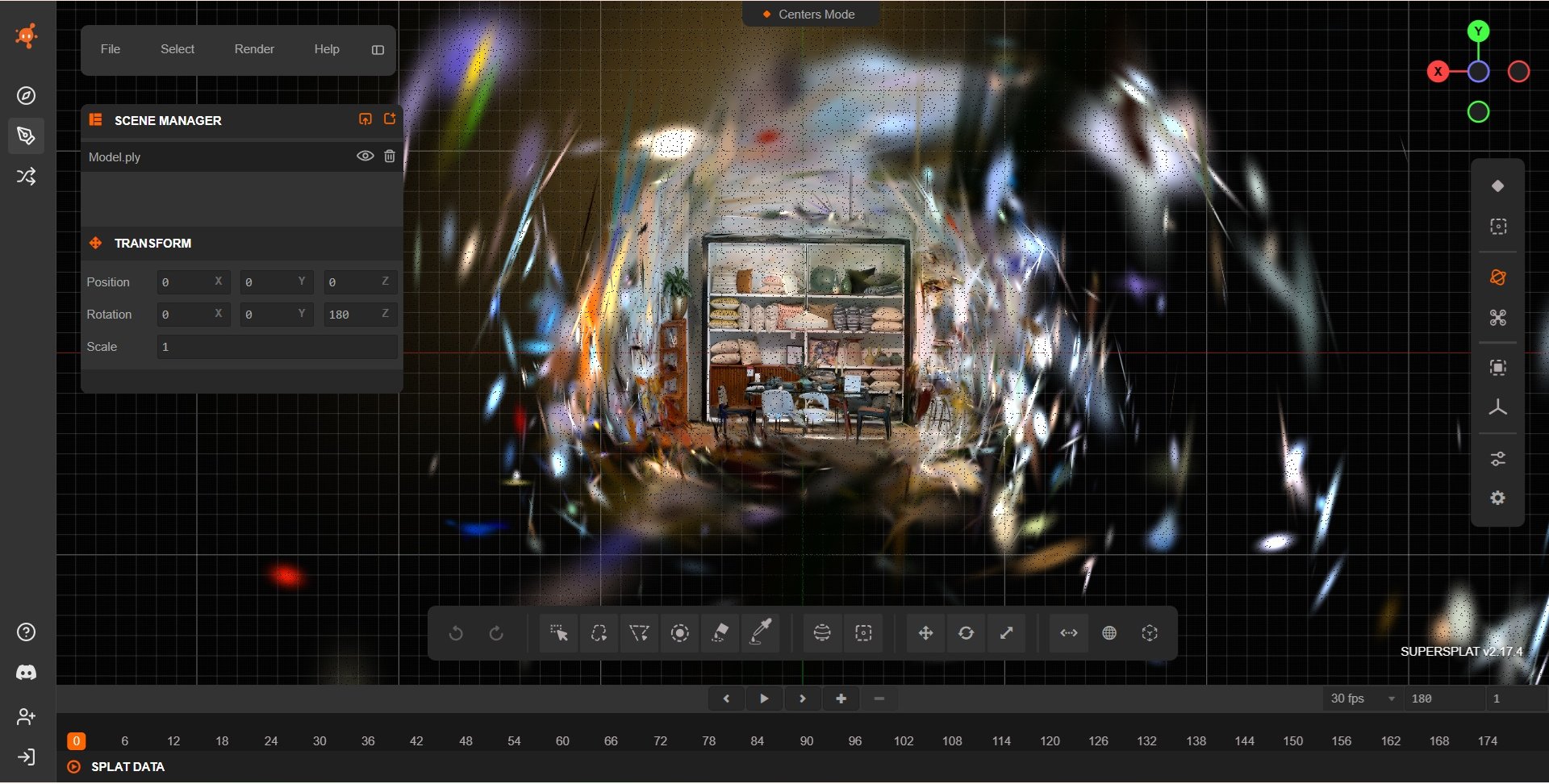
Task: Open the Discord link icon
Action: [27, 673]
